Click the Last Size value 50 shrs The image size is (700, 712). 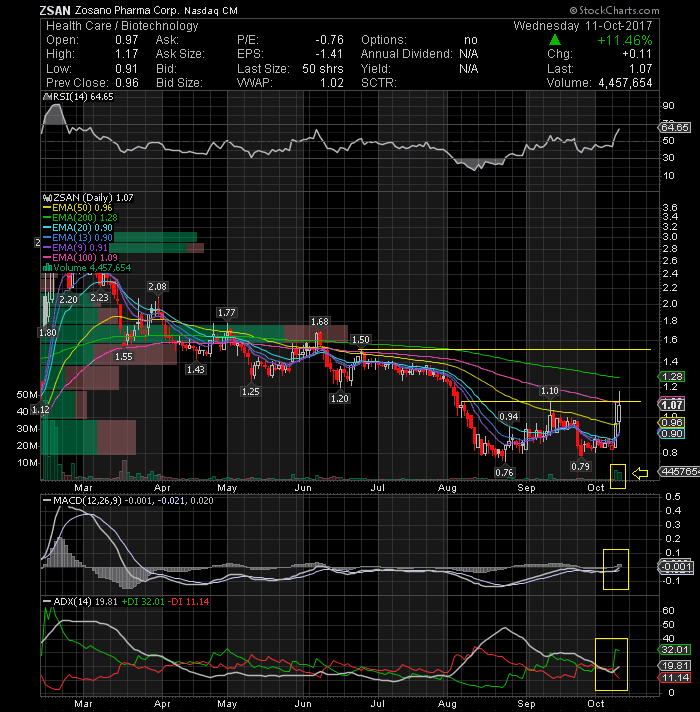click(x=323, y=69)
